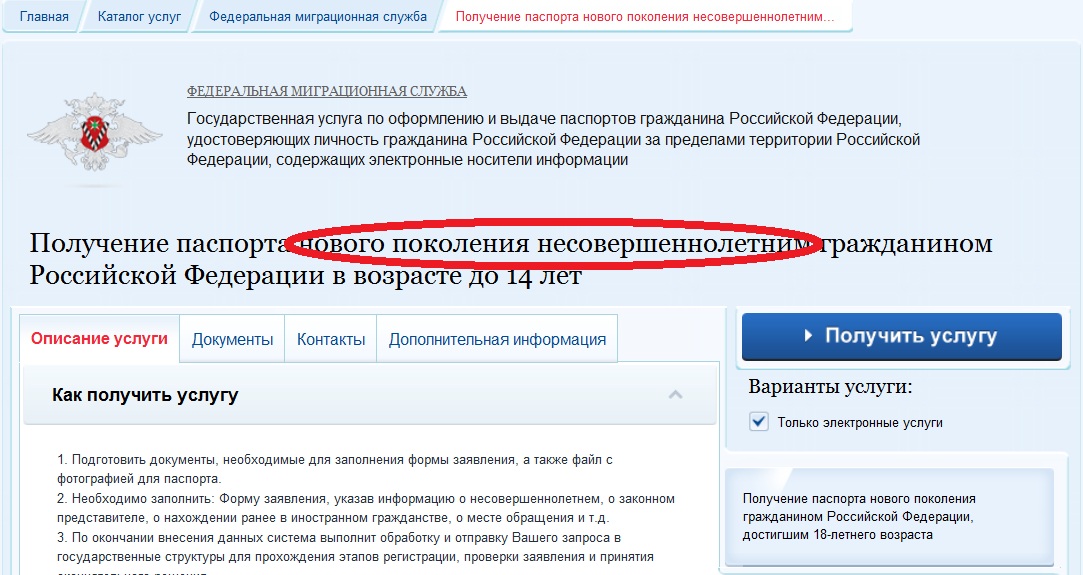The height and width of the screenshot is (575, 1083).
Task: Open the Каталог услуг breadcrumb
Action: pyautogui.click(x=140, y=17)
